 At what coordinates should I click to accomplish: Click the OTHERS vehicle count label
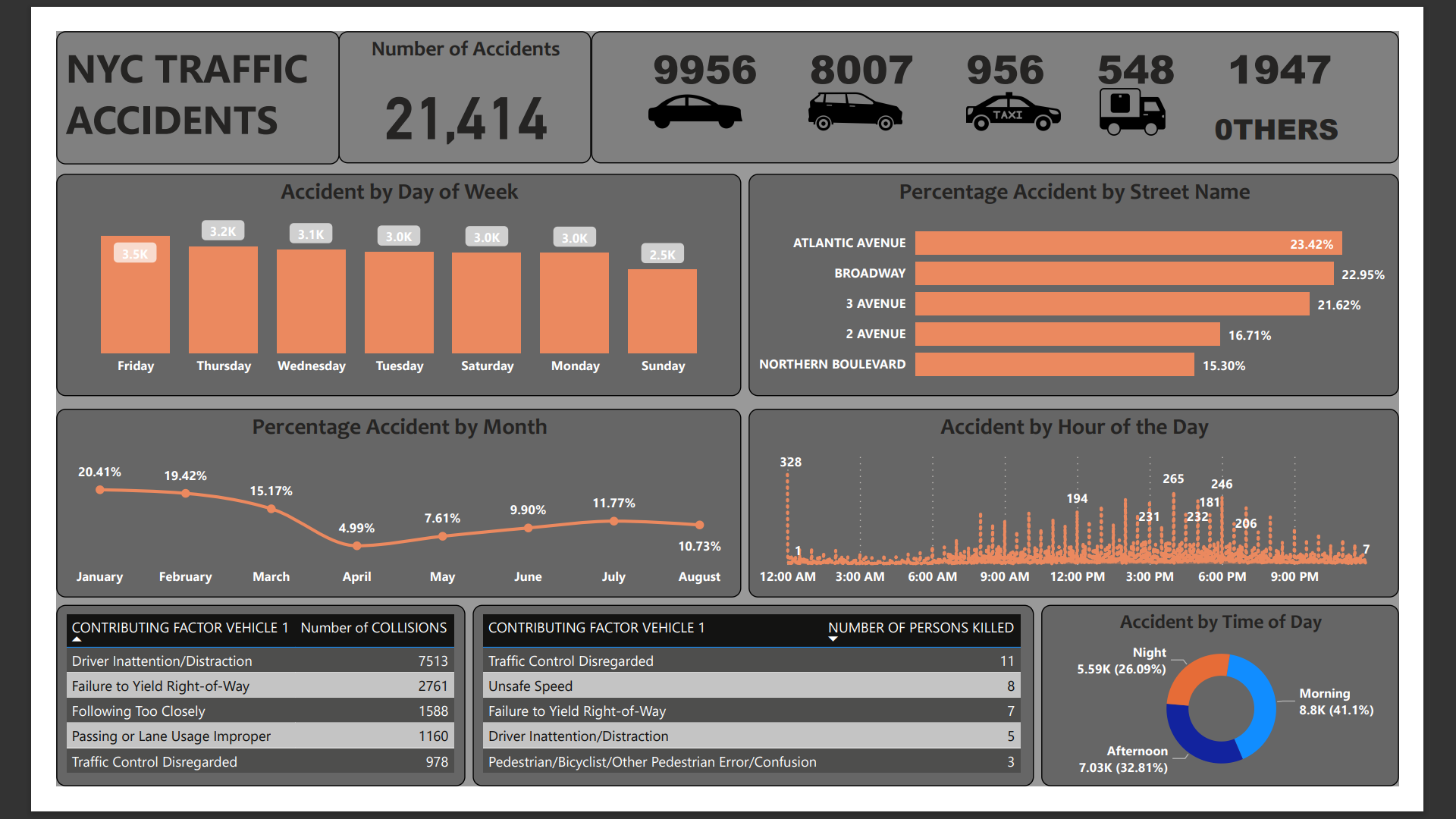click(1276, 130)
